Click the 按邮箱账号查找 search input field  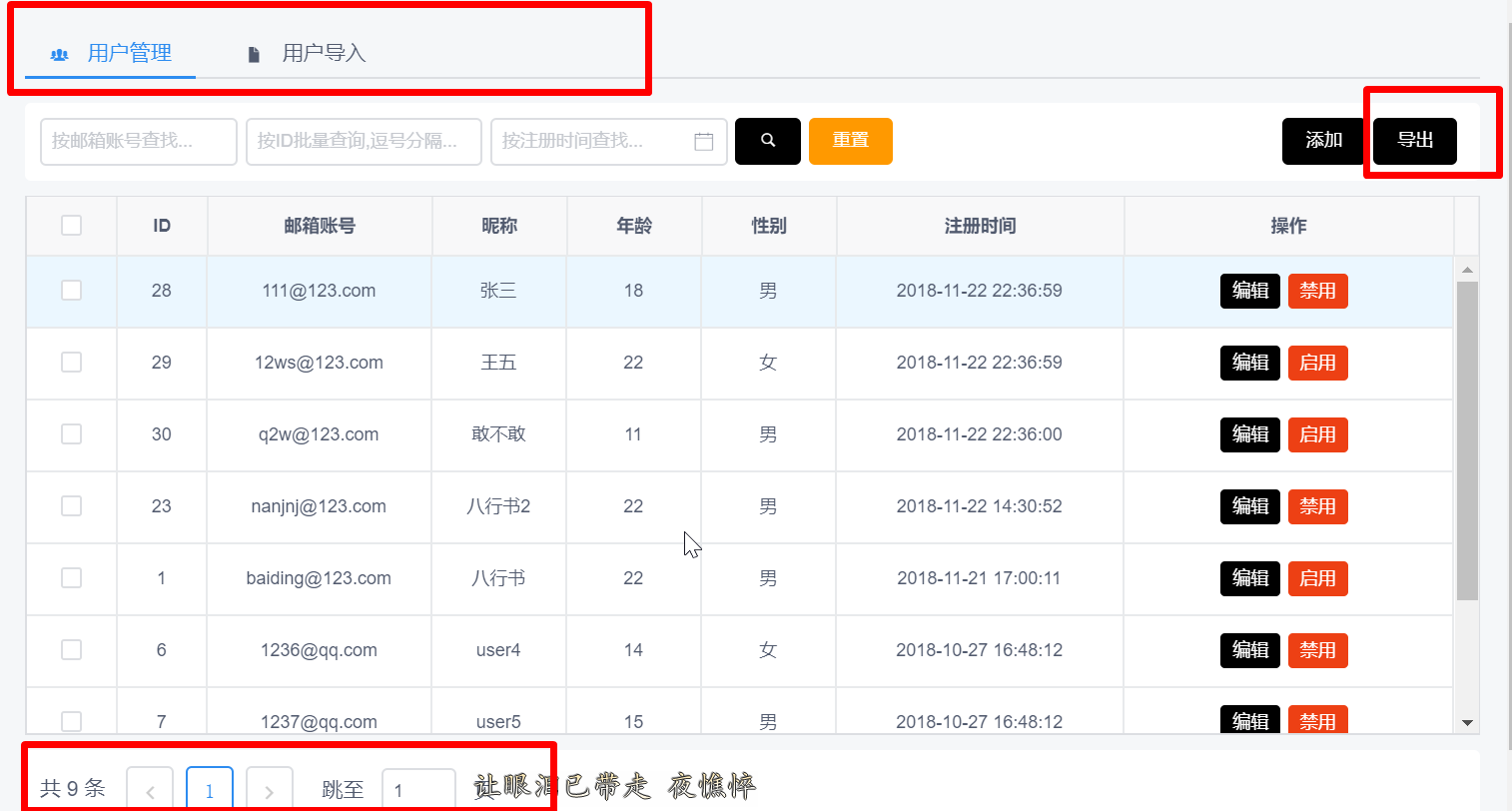(138, 141)
